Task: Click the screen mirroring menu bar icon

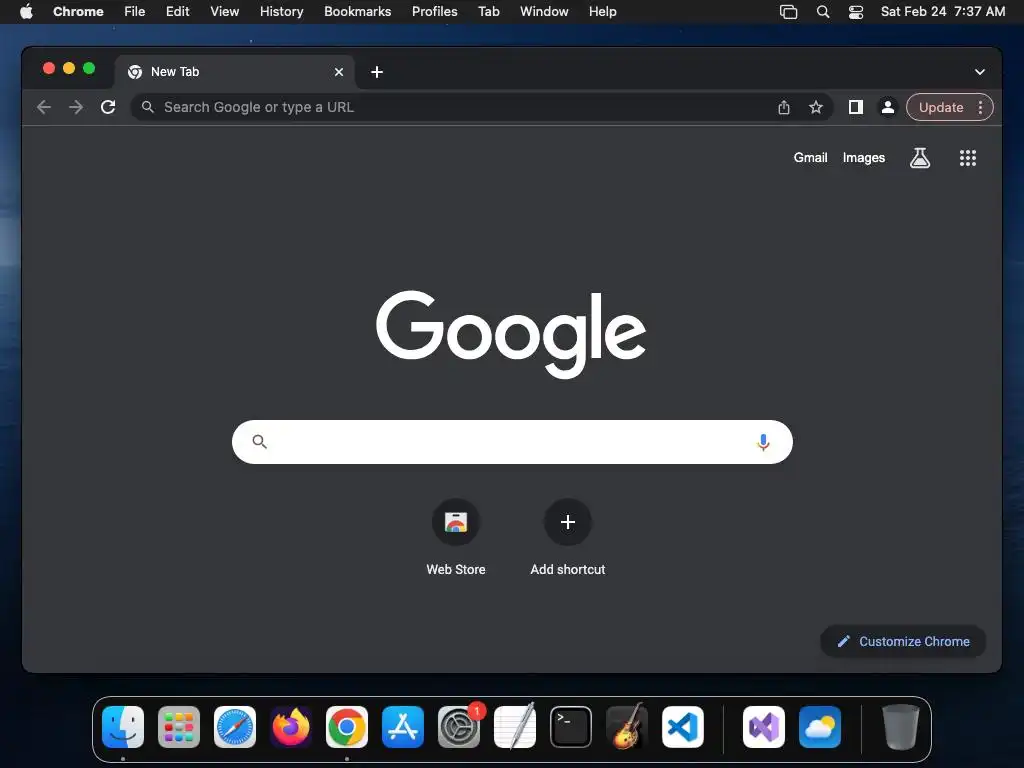Action: point(788,11)
